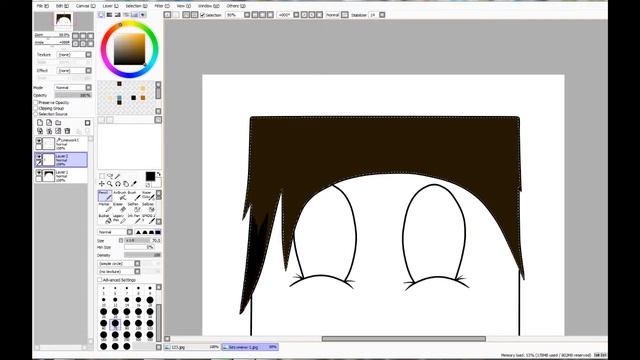The width and height of the screenshot is (640, 360).
Task: Click the black foreground color swatch
Action: point(150,176)
